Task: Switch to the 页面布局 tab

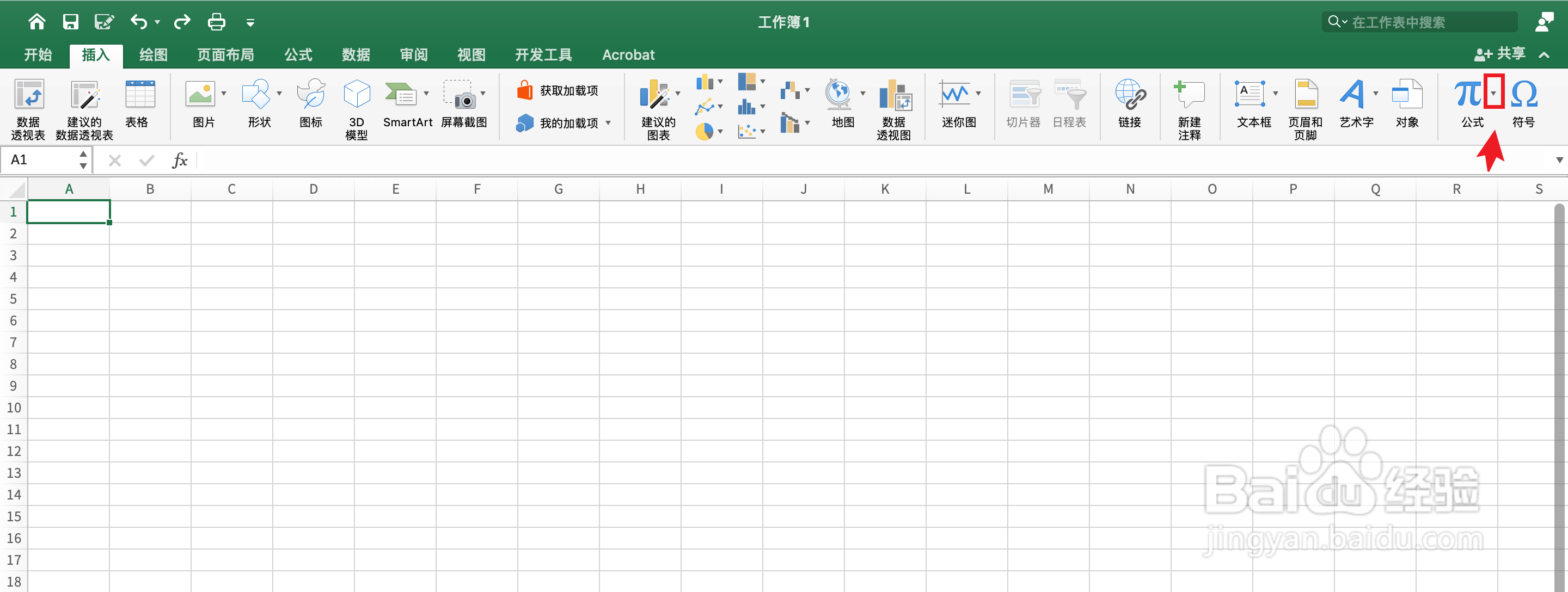Action: (x=225, y=55)
